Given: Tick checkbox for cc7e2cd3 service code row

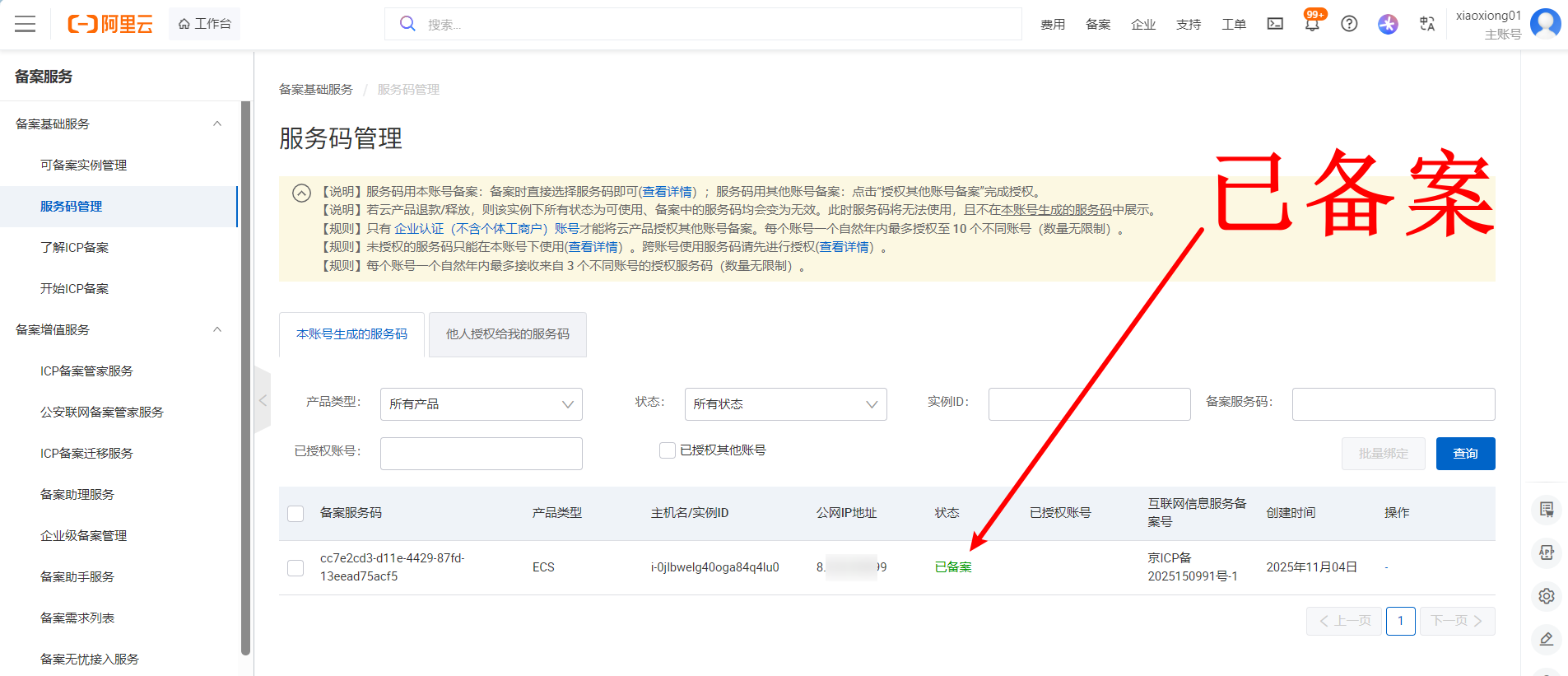Looking at the screenshot, I should pos(295,568).
